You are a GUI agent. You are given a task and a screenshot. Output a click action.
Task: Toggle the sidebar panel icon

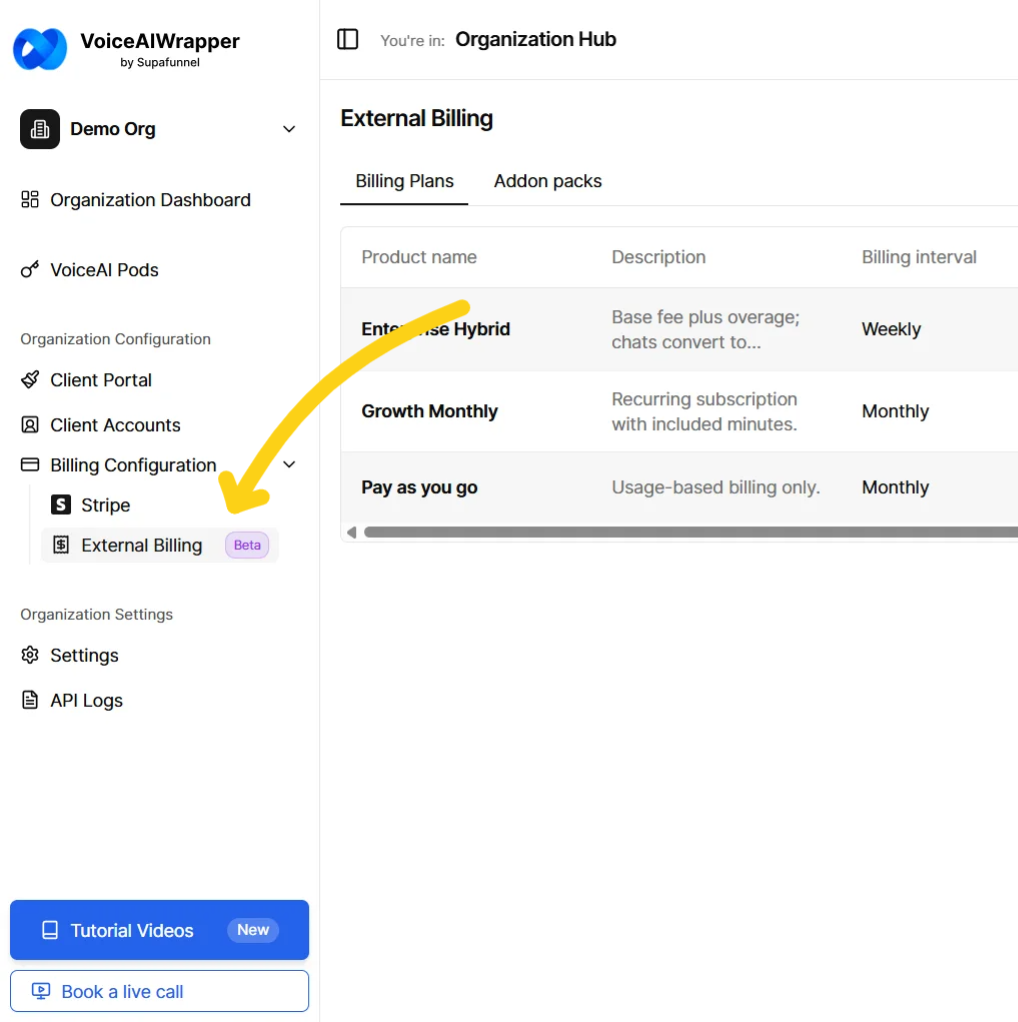348,40
